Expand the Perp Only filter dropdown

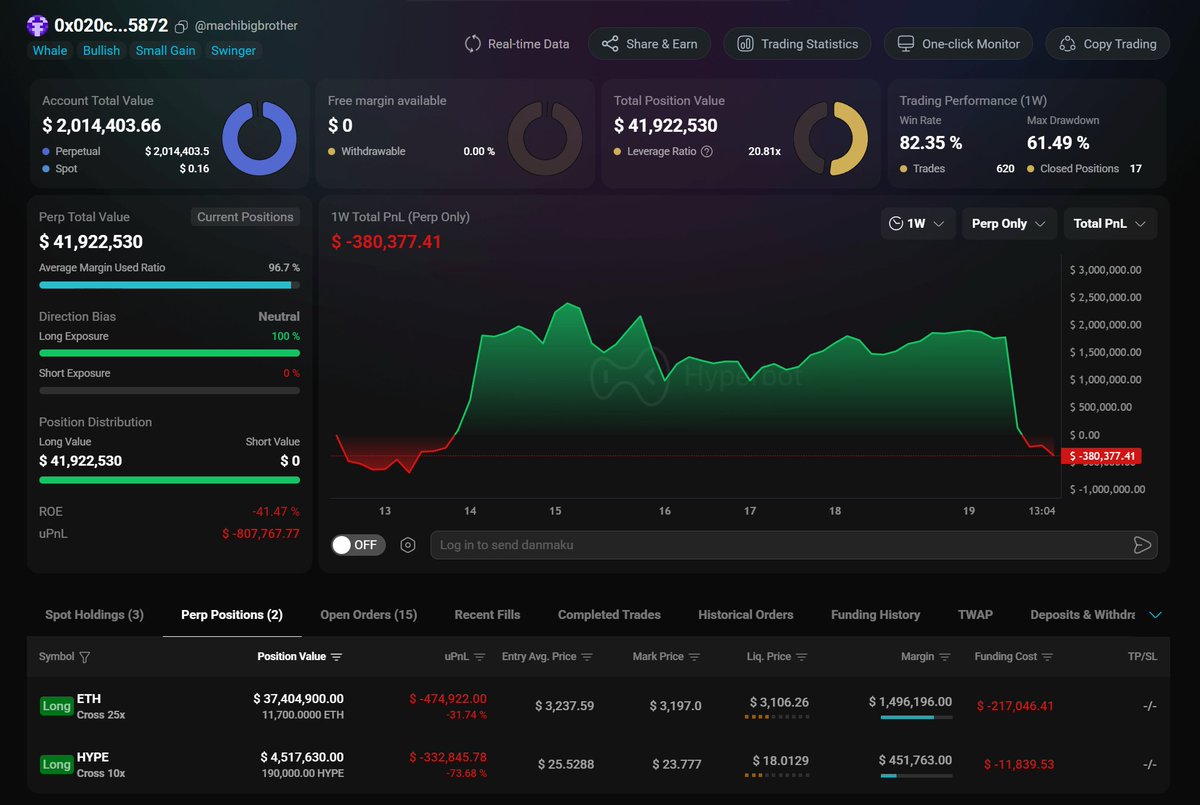[x=1008, y=223]
